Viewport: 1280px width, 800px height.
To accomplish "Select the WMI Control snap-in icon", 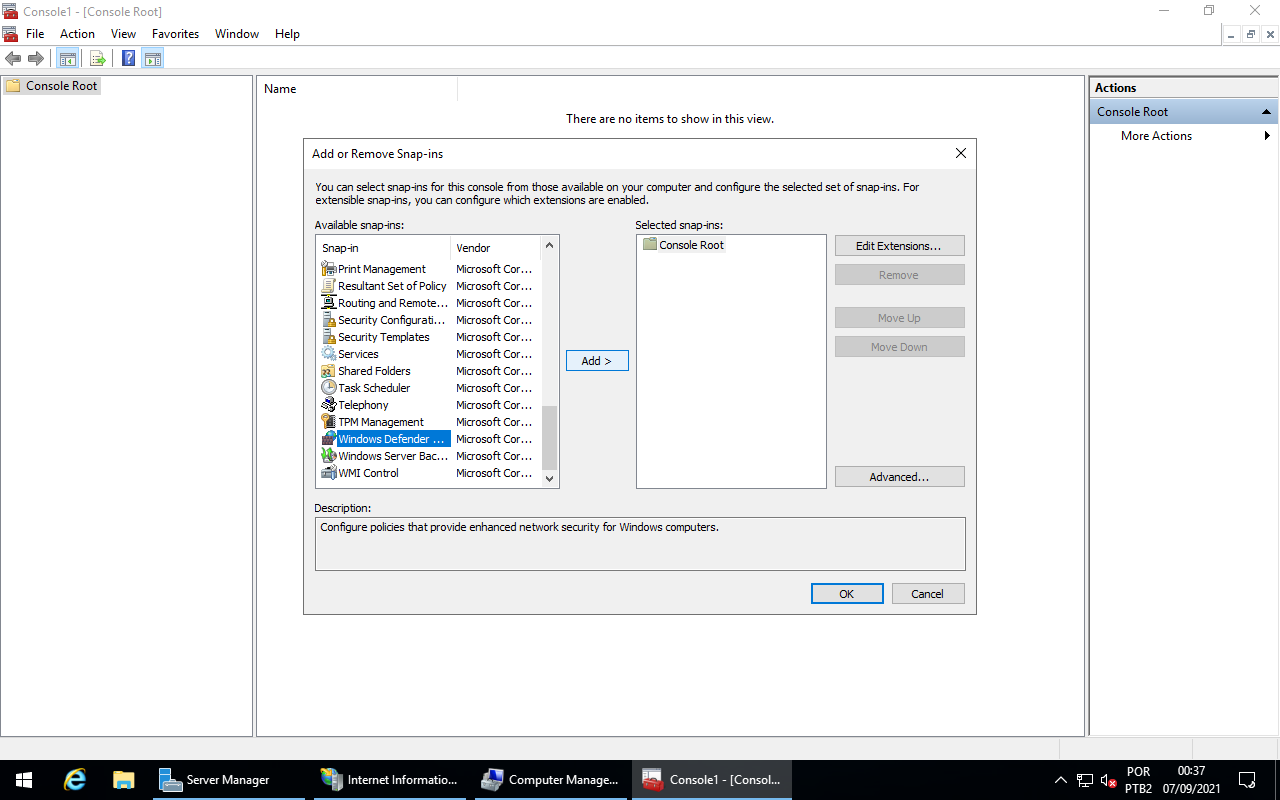I will pyautogui.click(x=329, y=473).
